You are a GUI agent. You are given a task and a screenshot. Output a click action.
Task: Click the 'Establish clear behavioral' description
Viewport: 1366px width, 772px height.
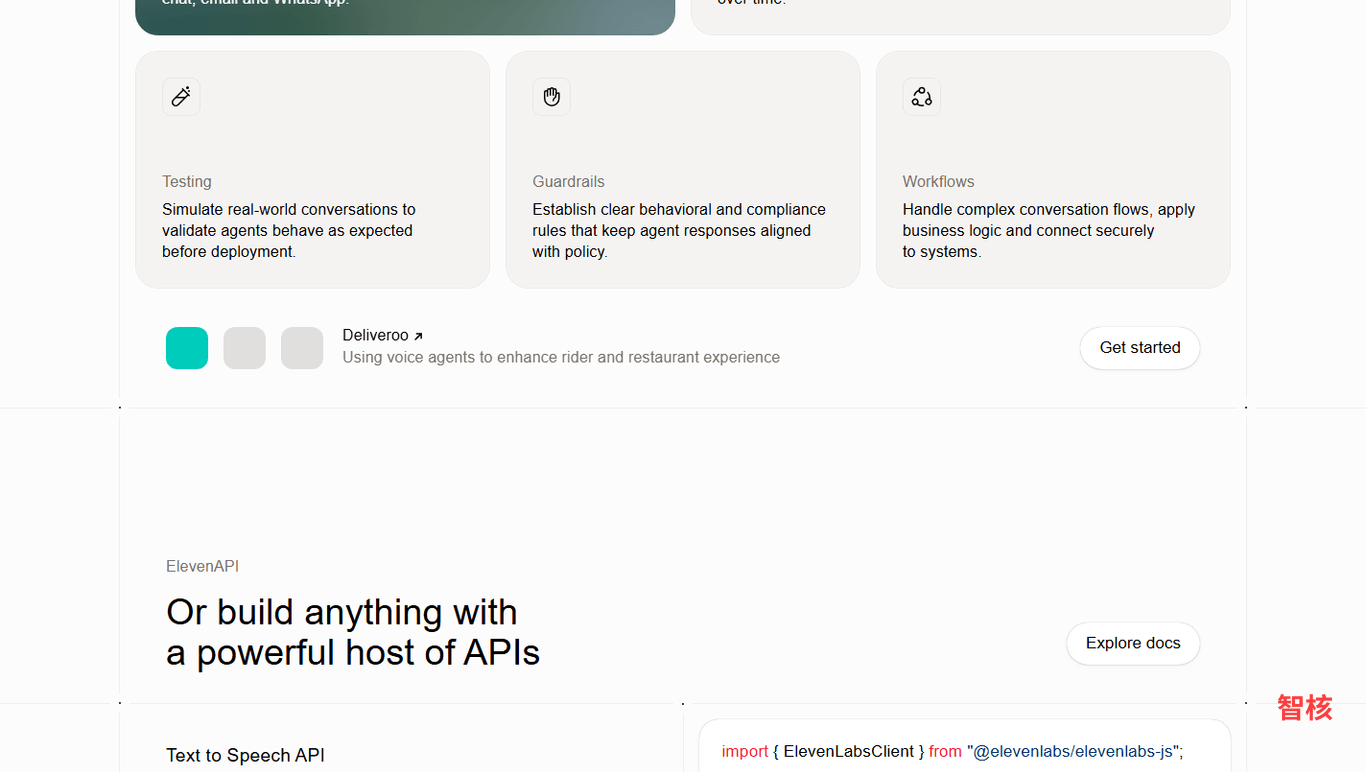[x=679, y=230]
